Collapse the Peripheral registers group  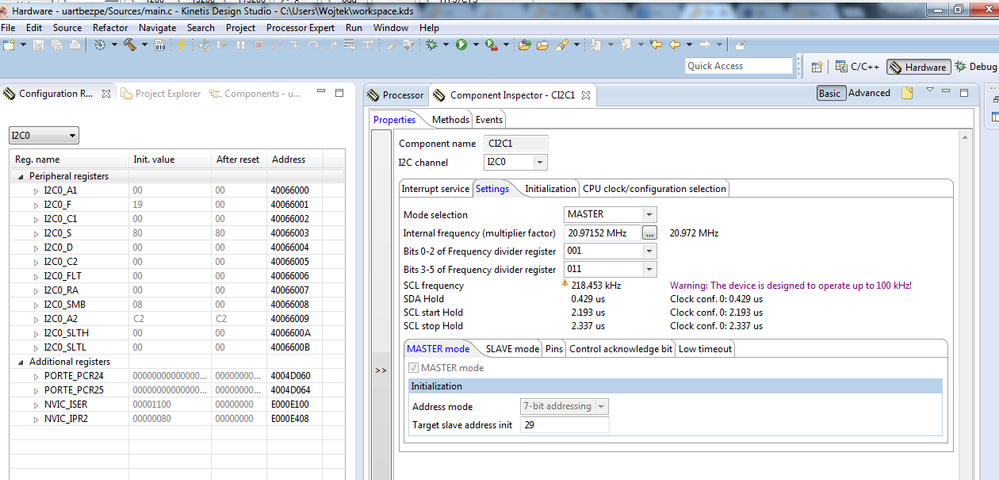click(20, 177)
